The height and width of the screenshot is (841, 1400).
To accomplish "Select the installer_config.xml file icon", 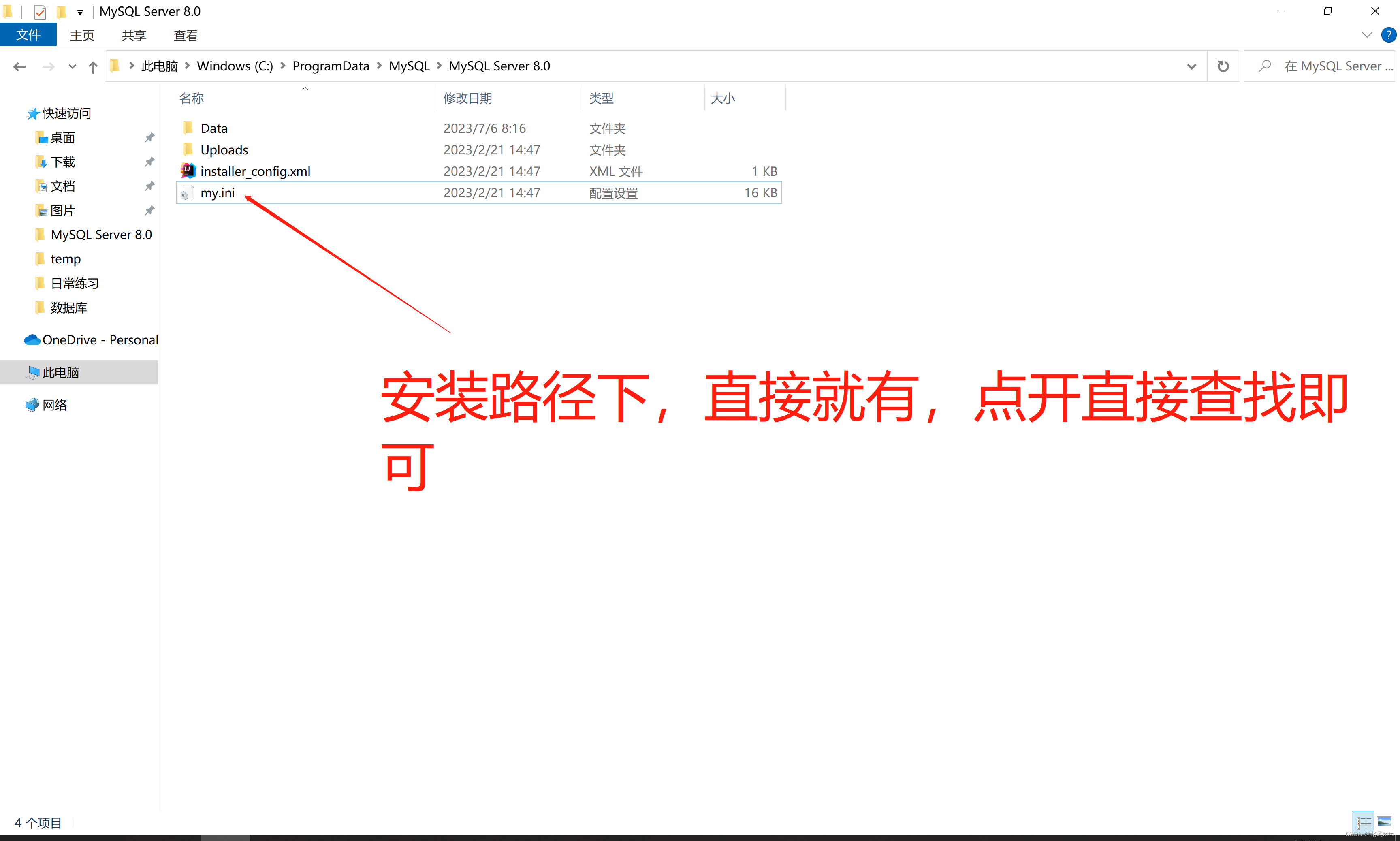I will click(188, 171).
